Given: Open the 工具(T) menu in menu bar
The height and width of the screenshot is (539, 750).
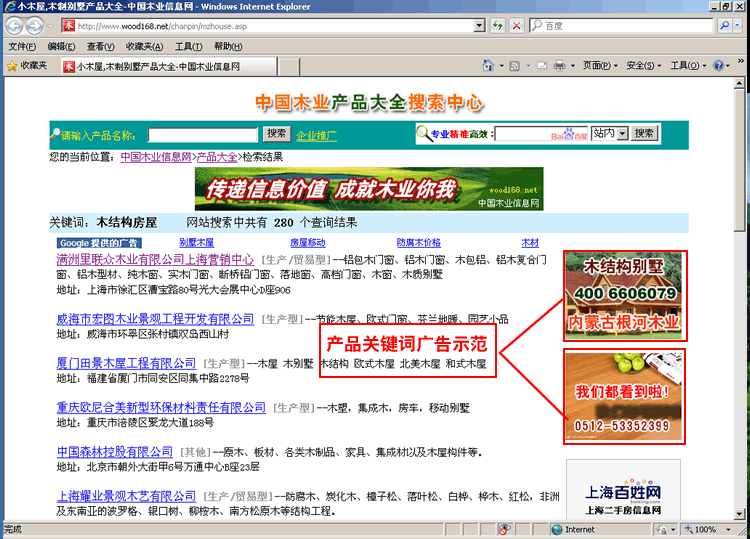Looking at the screenshot, I should point(188,46).
